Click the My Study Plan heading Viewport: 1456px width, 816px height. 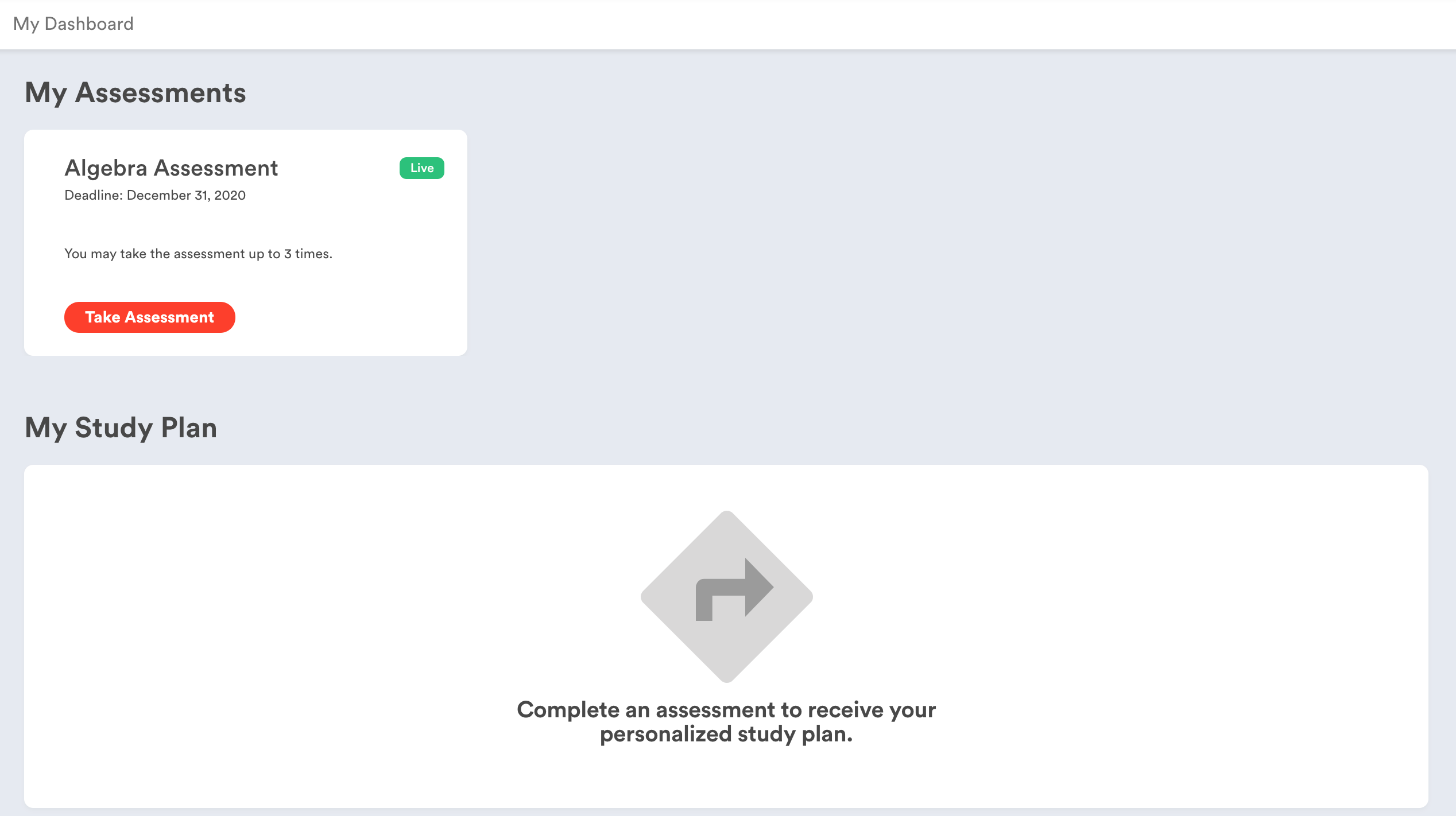point(121,428)
